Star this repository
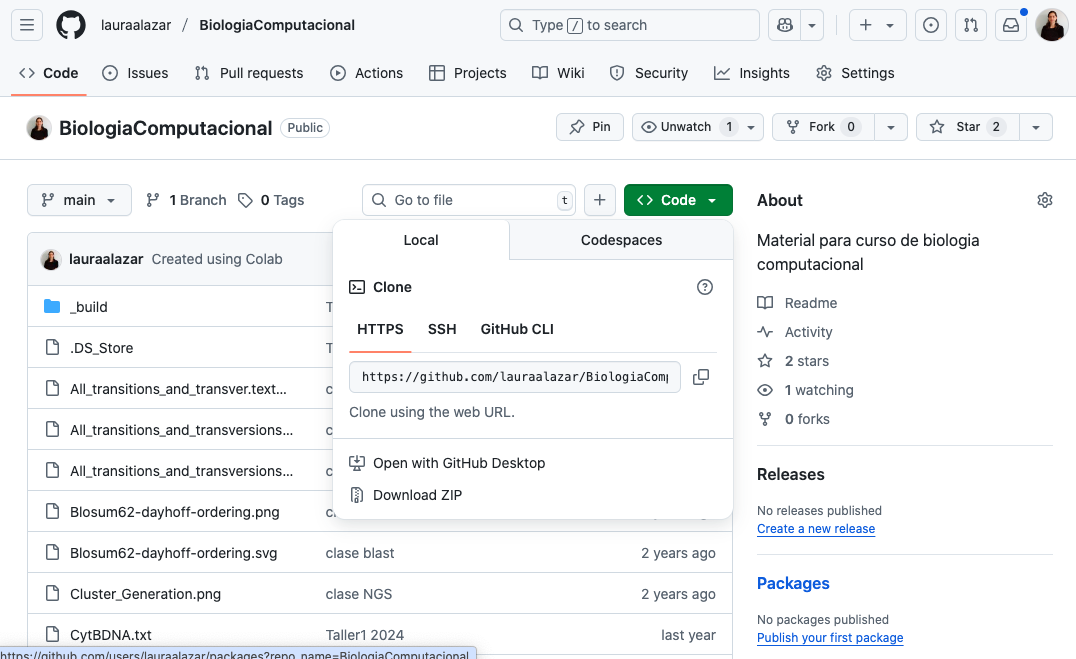 point(967,127)
